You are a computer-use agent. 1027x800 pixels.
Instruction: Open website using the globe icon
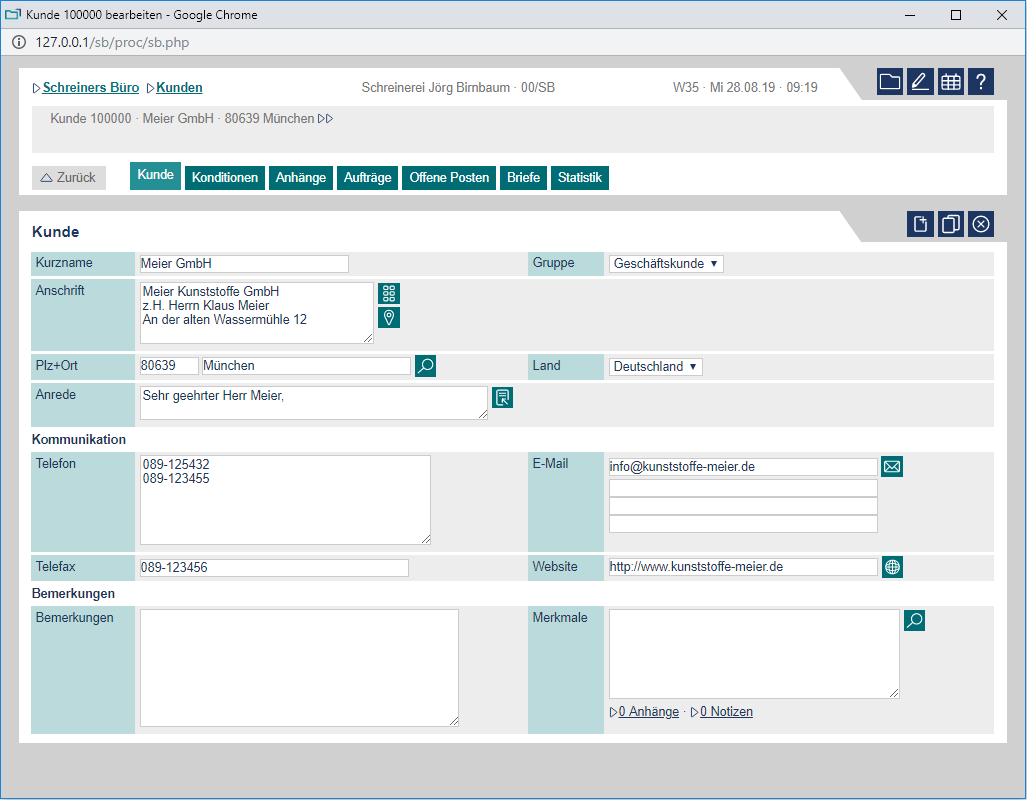[x=892, y=567]
